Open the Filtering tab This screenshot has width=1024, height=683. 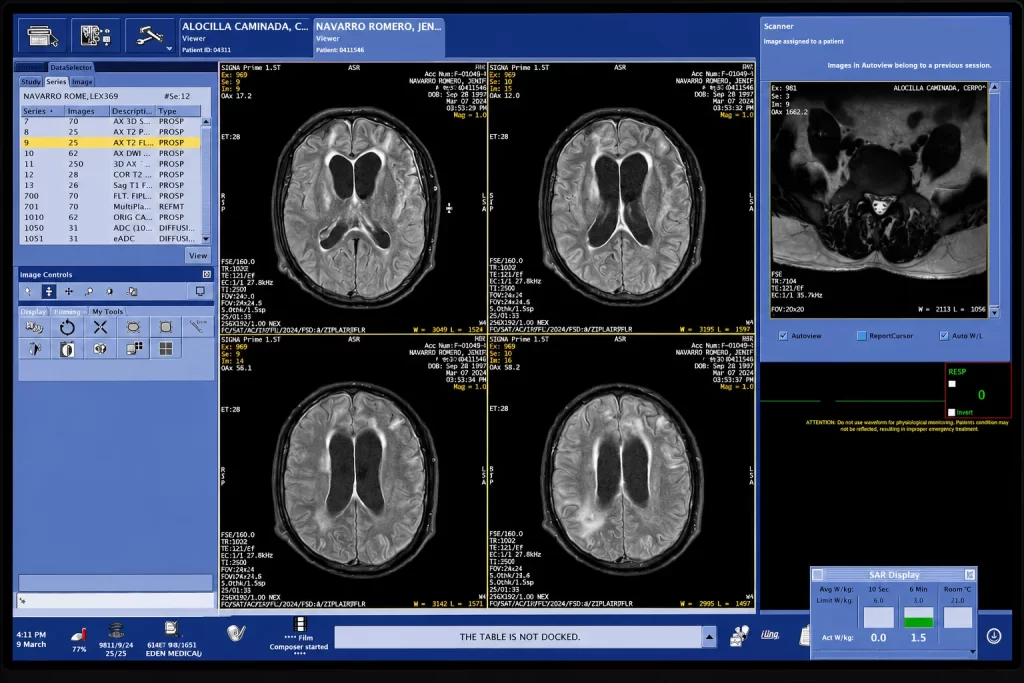point(67,311)
